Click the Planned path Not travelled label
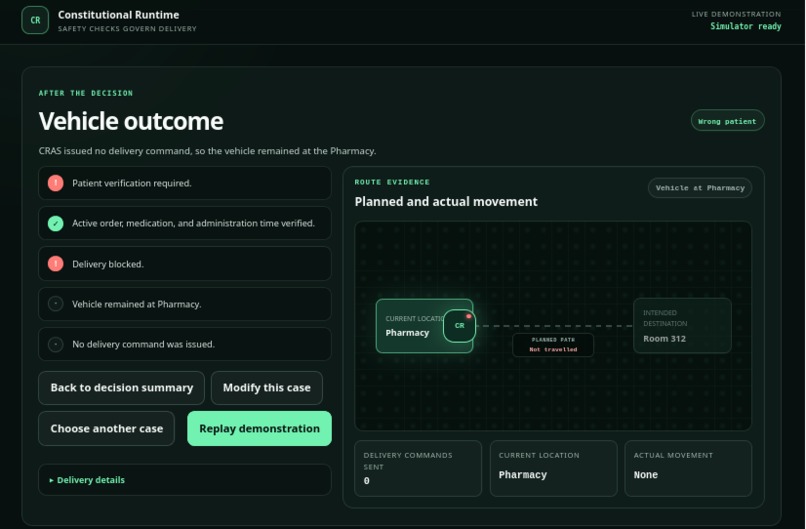Viewport: 806px width, 529px height. coord(553,344)
